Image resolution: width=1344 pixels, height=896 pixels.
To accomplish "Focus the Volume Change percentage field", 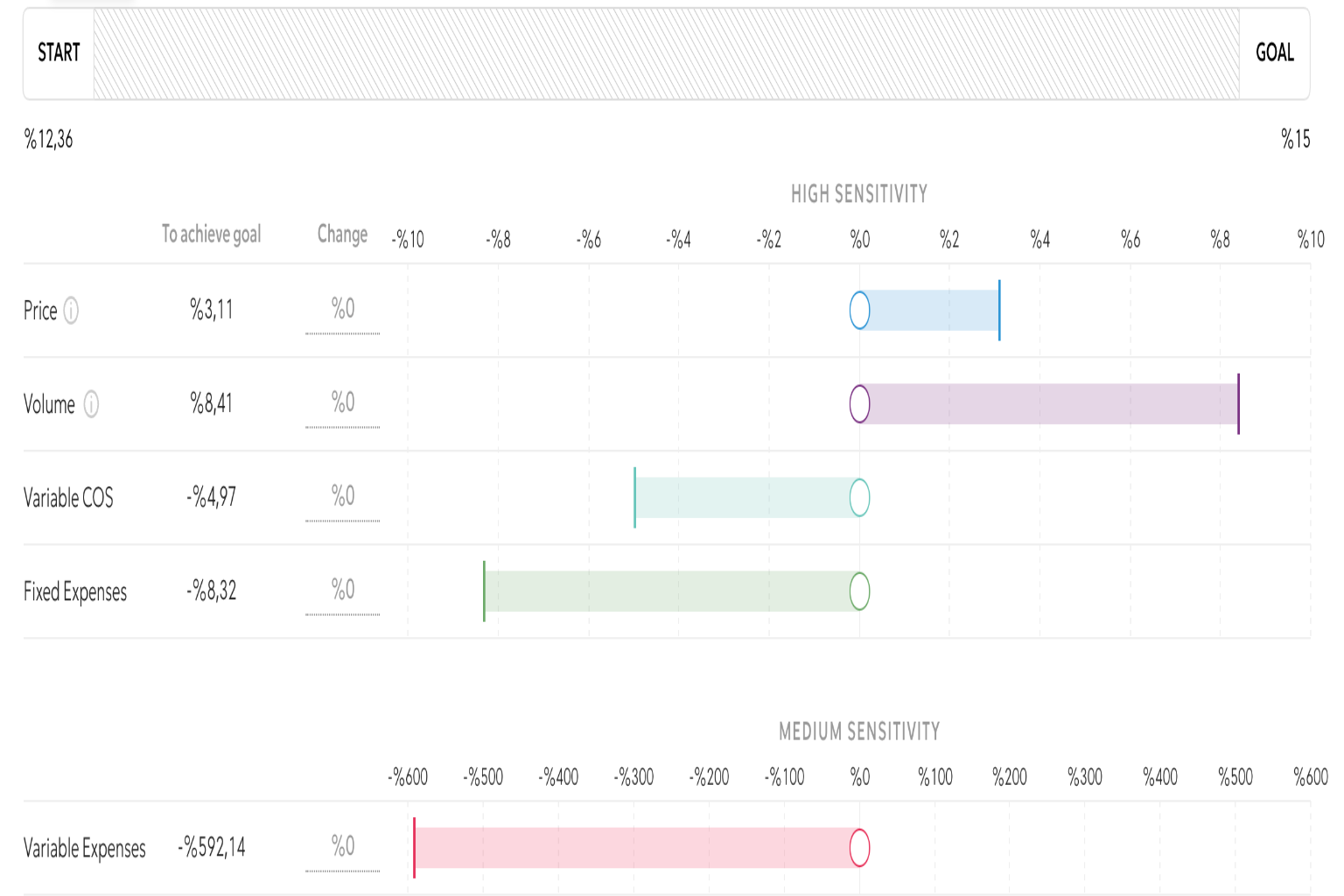I will [x=342, y=403].
